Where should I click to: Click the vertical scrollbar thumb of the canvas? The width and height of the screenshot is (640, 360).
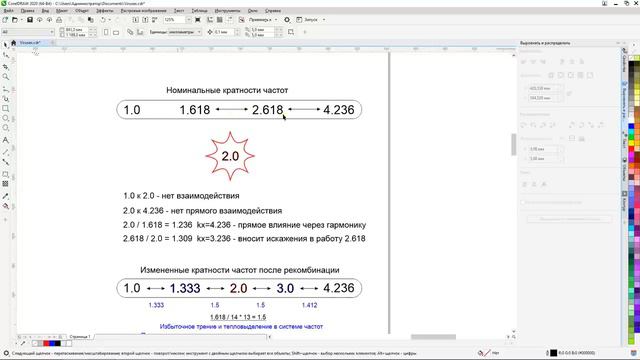(513, 144)
